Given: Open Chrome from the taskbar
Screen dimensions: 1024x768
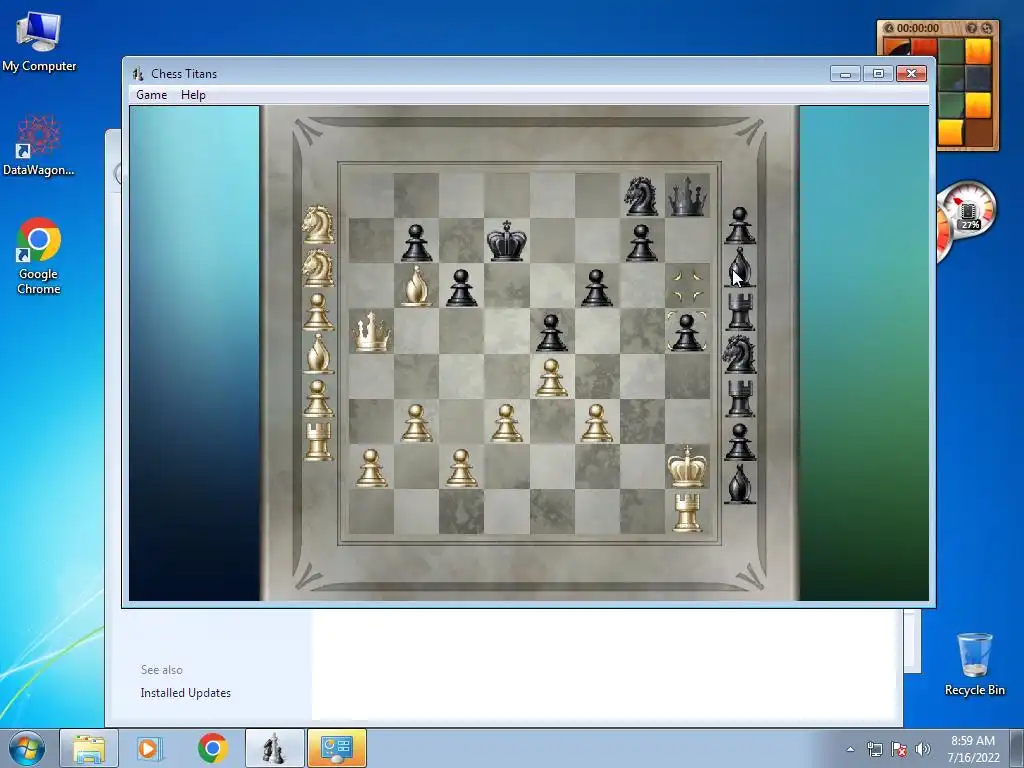Looking at the screenshot, I should 212,748.
